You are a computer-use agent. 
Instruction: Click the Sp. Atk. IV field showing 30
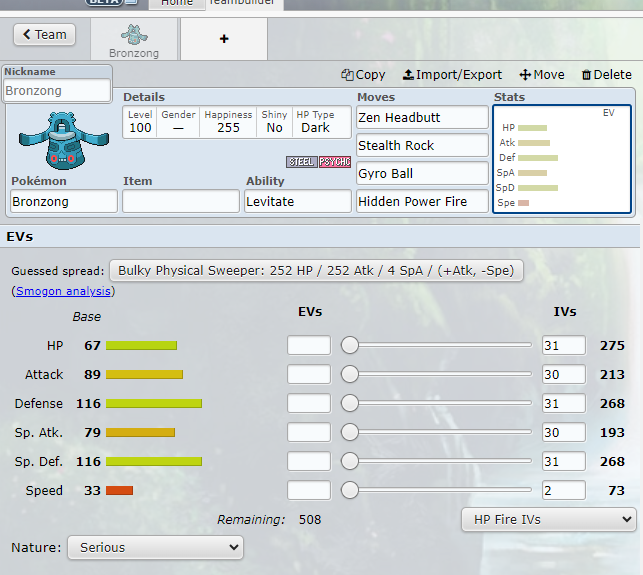564,432
